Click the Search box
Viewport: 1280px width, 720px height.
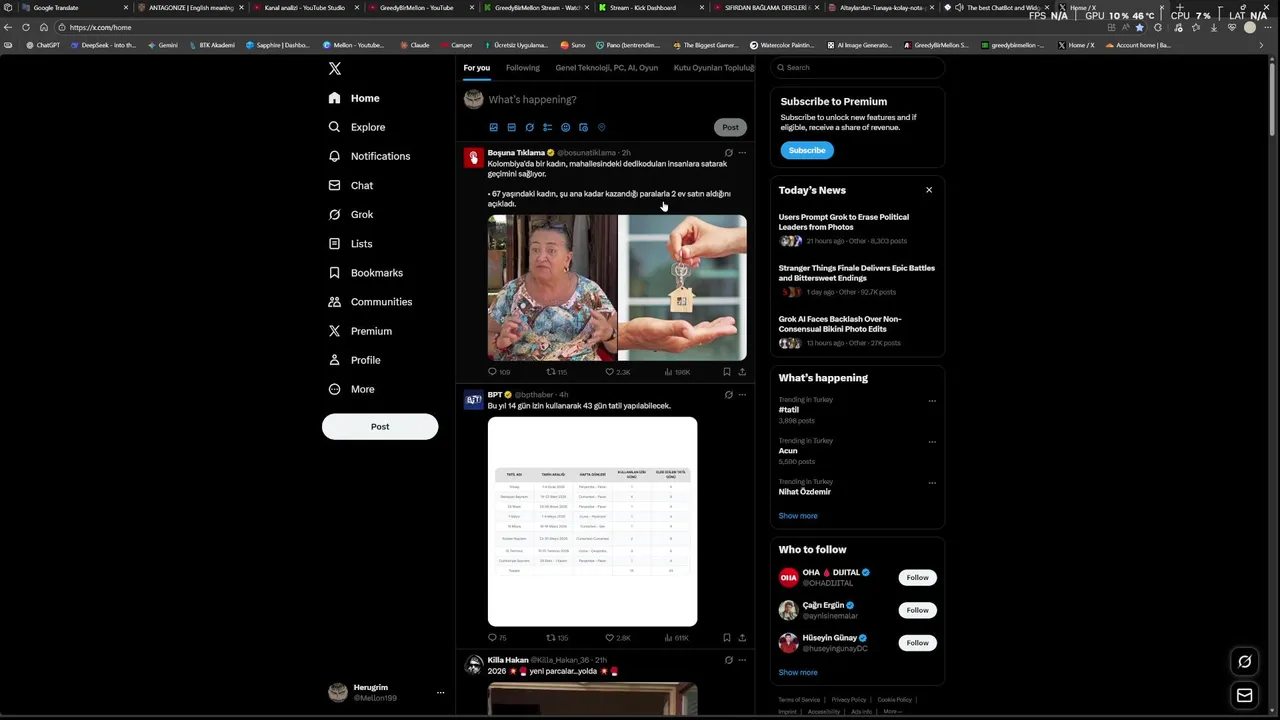coord(857,67)
